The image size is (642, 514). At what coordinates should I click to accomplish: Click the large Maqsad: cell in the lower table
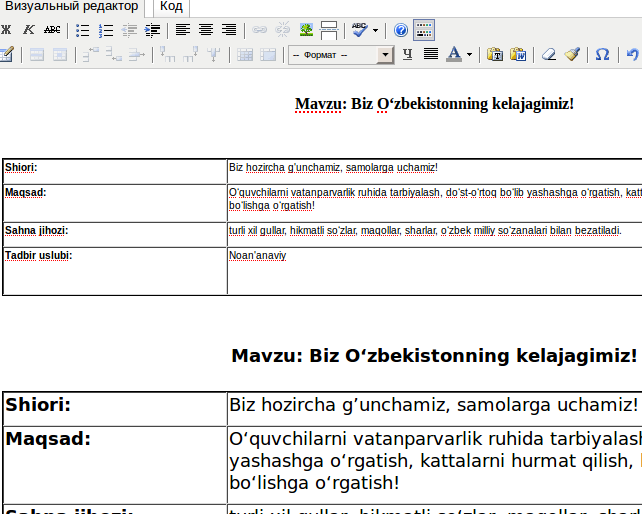115,466
